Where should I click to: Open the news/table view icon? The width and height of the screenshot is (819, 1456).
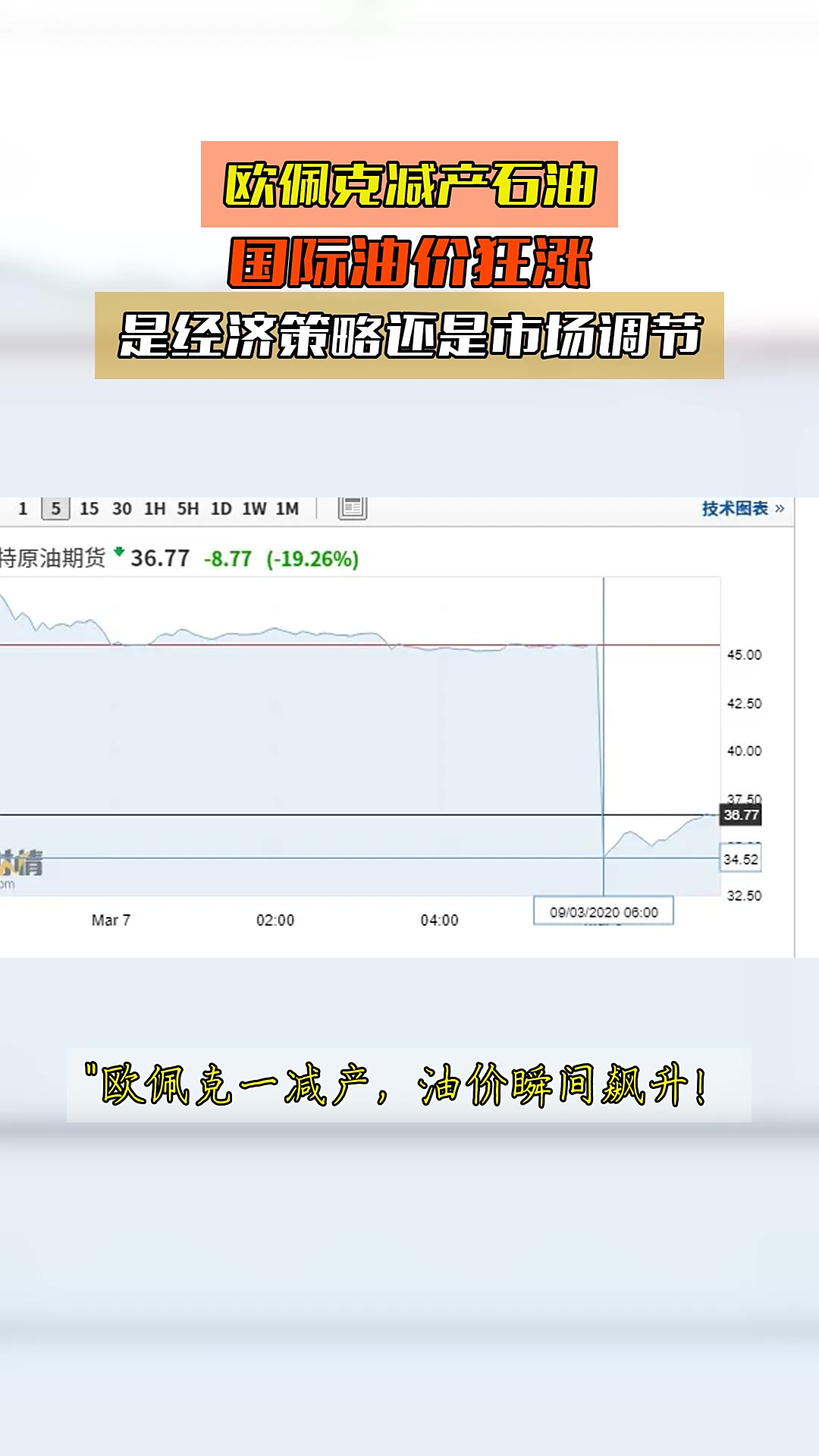pos(353,508)
